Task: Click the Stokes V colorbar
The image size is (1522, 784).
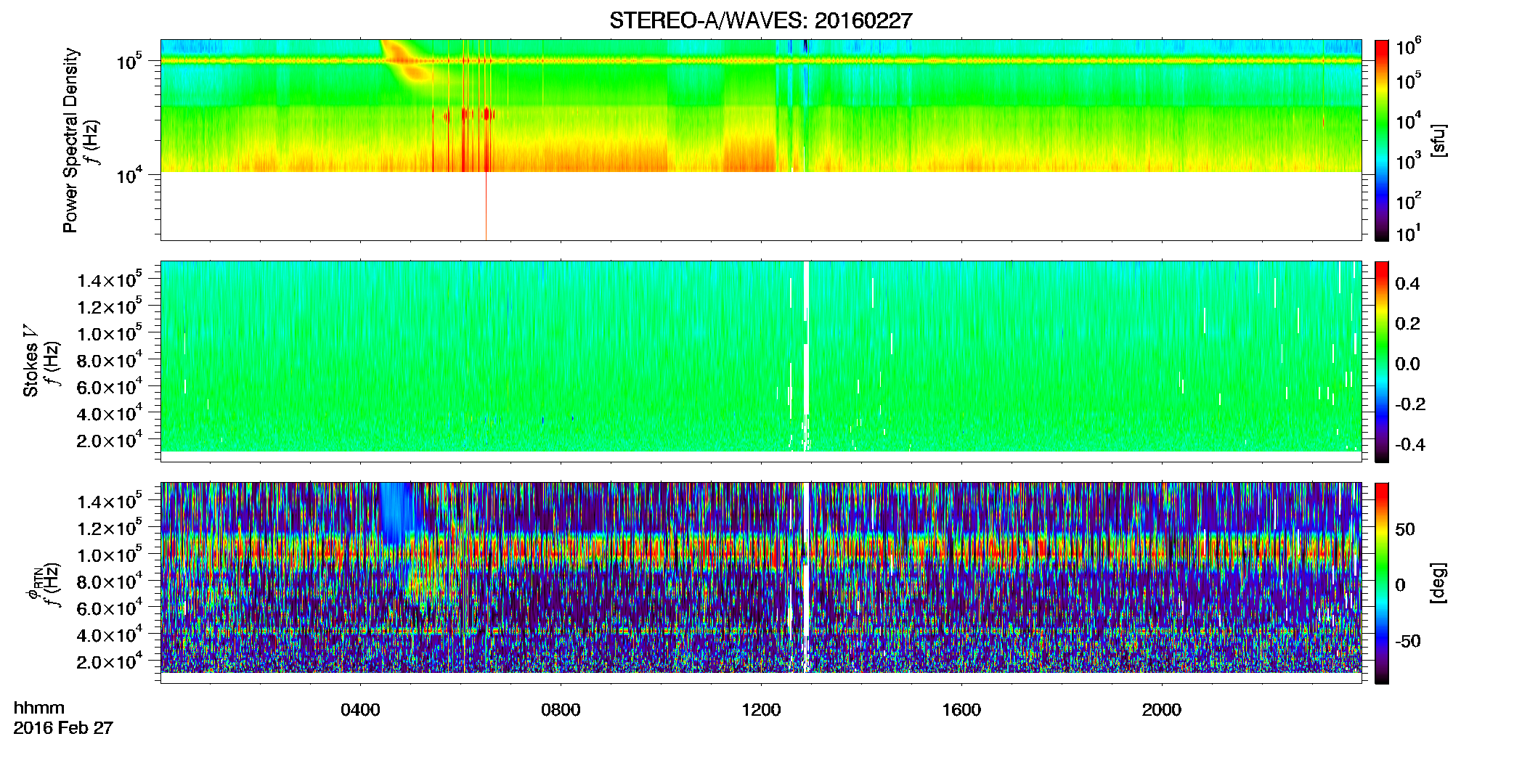Action: click(1382, 362)
